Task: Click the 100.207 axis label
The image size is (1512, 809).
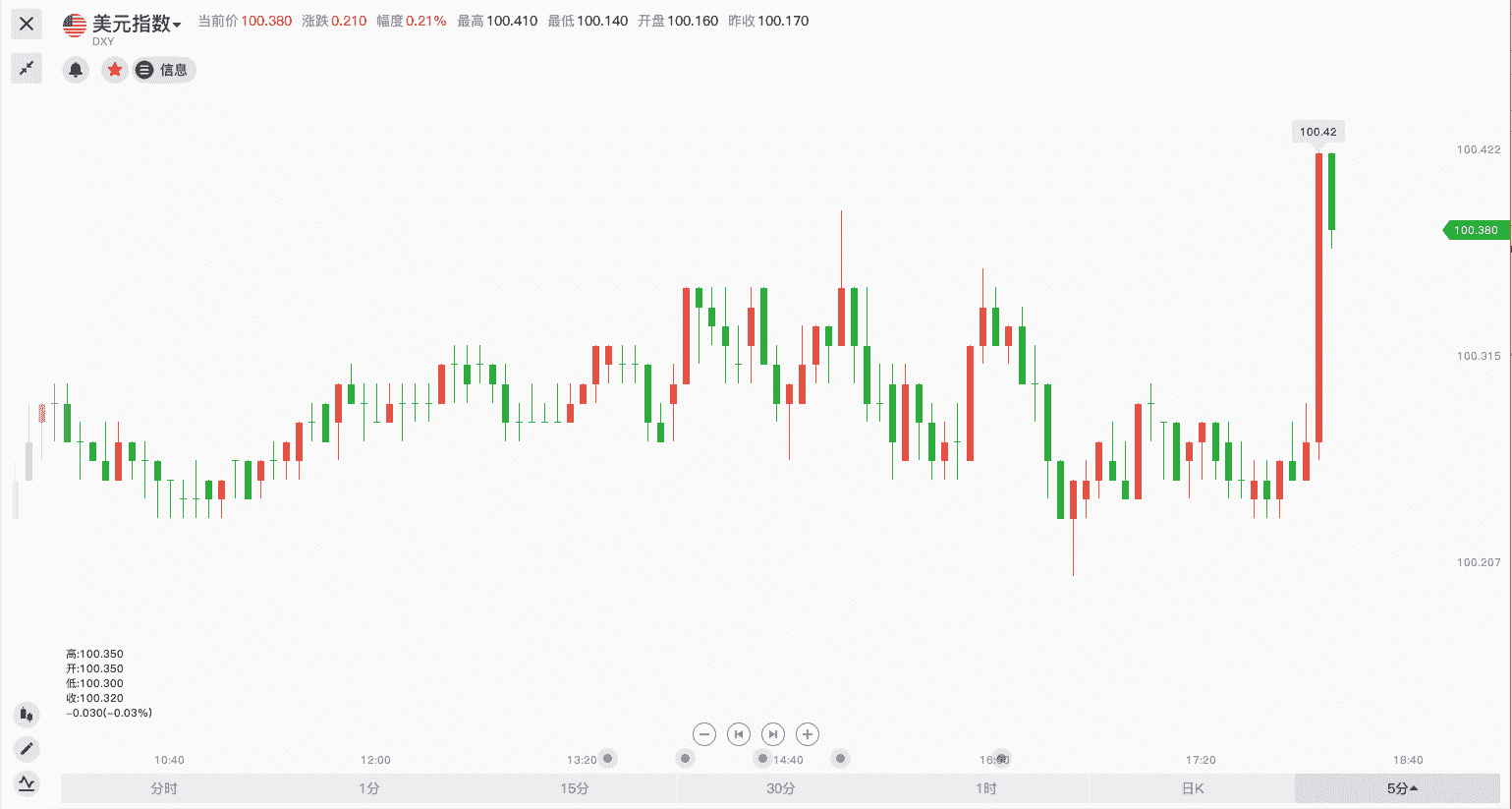Action: coord(1479,562)
